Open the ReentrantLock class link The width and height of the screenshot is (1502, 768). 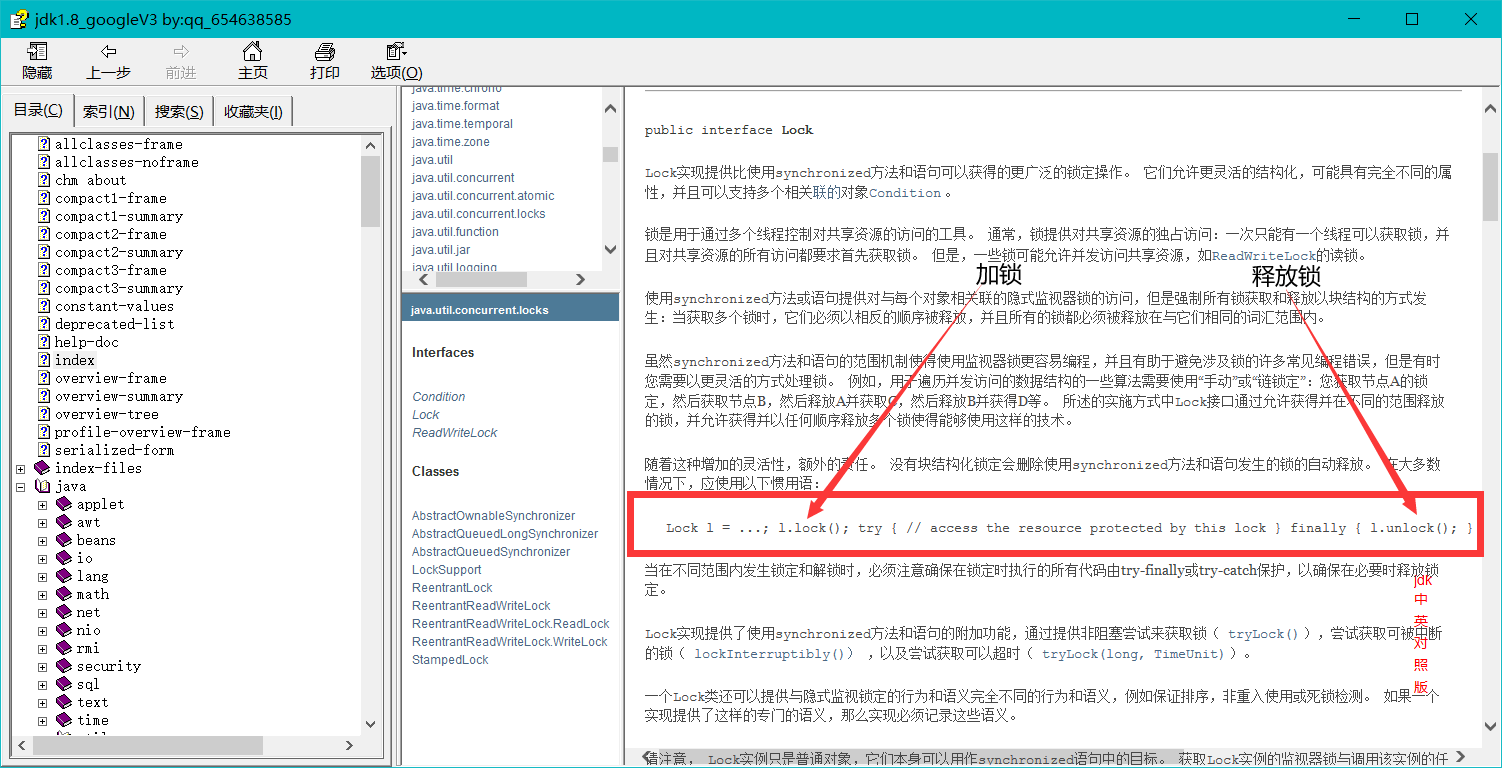pos(452,588)
